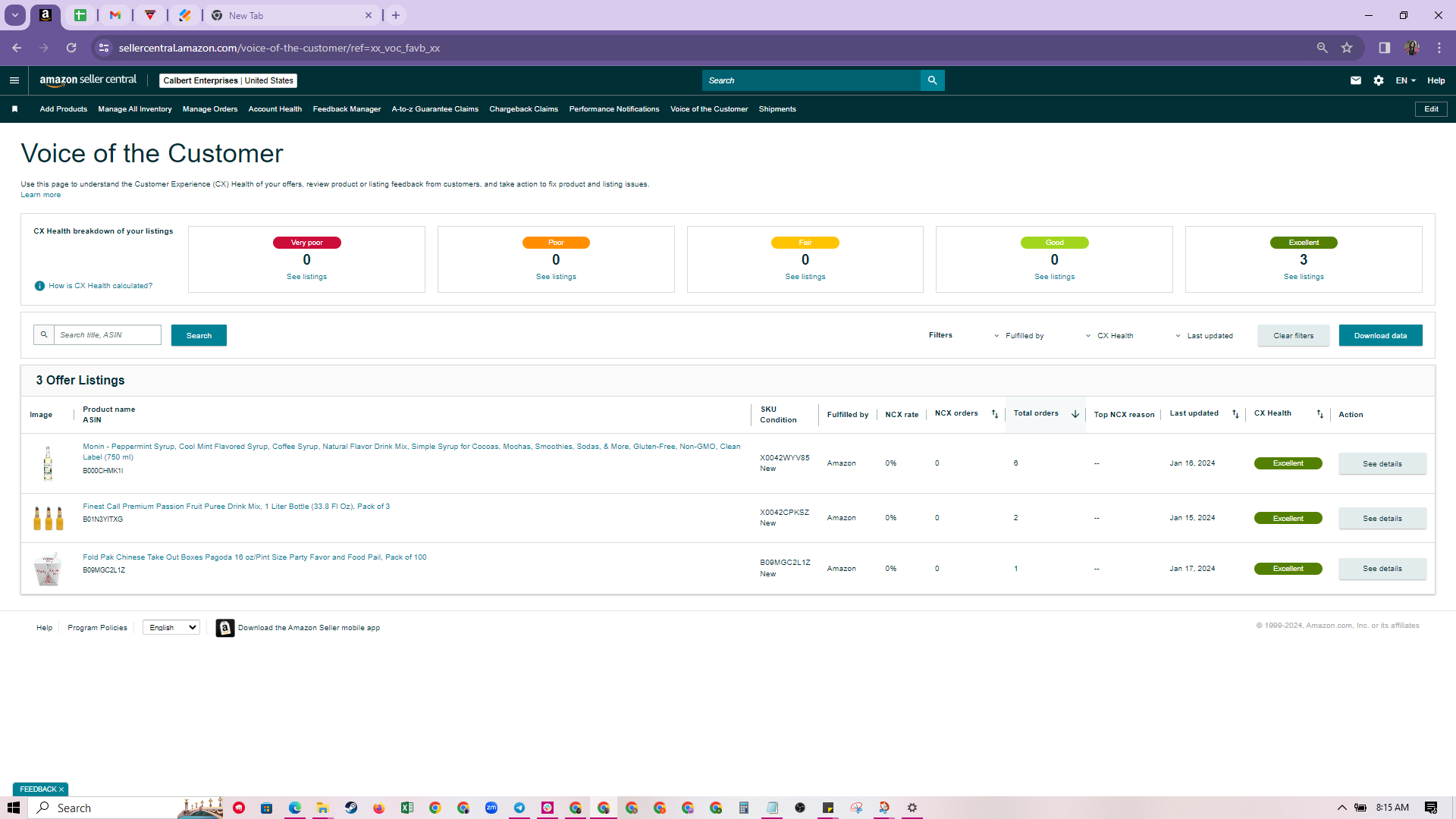The image size is (1456, 819).
Task: Click the CX Health info icon
Action: (39, 286)
